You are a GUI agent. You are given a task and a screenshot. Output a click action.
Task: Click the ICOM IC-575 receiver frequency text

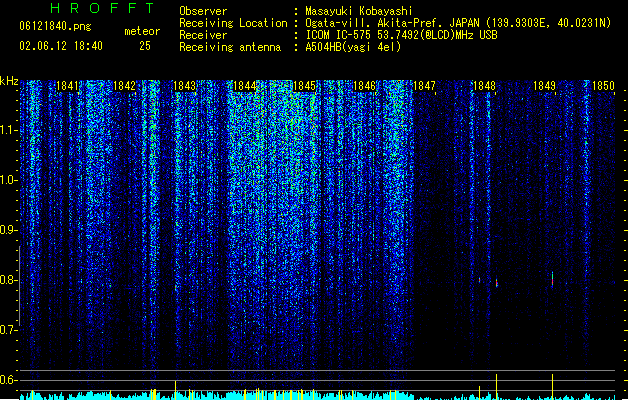(x=402, y=35)
